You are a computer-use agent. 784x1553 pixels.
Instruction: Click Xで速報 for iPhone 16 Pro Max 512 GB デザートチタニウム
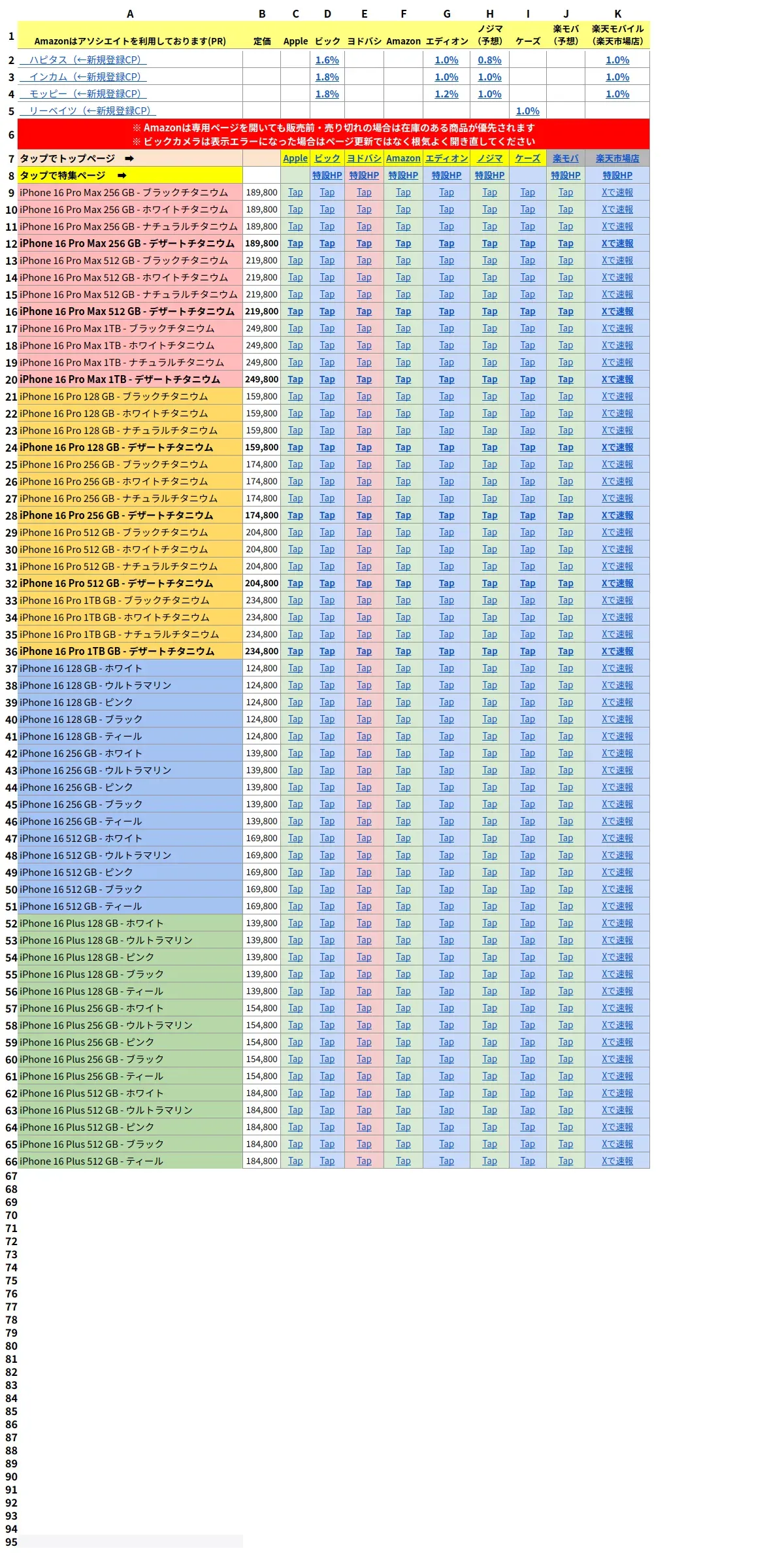click(617, 311)
